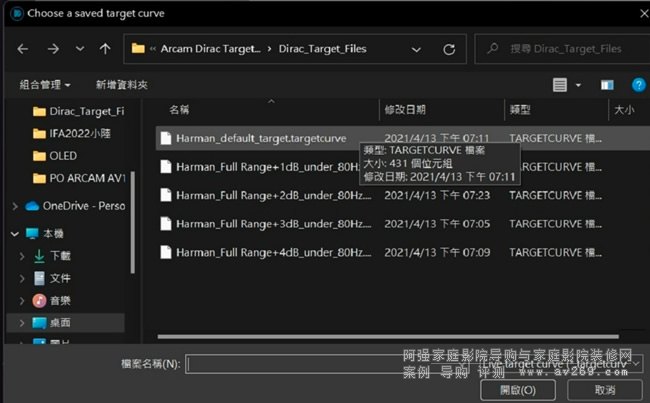Expand the OneDrive tree node
Screen dimensions: 650x403
[15, 206]
